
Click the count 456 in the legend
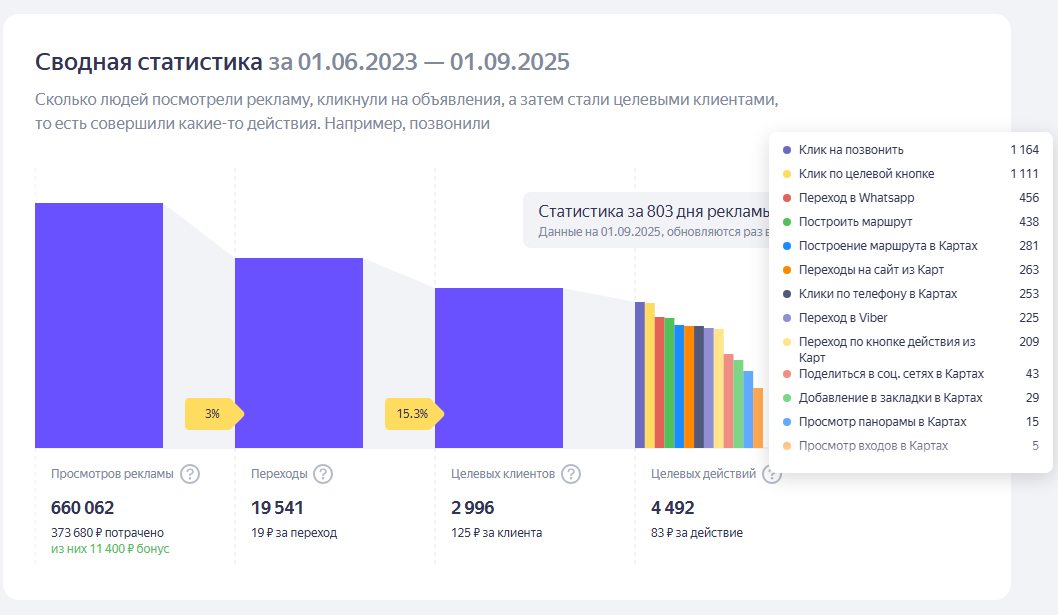coord(1029,198)
